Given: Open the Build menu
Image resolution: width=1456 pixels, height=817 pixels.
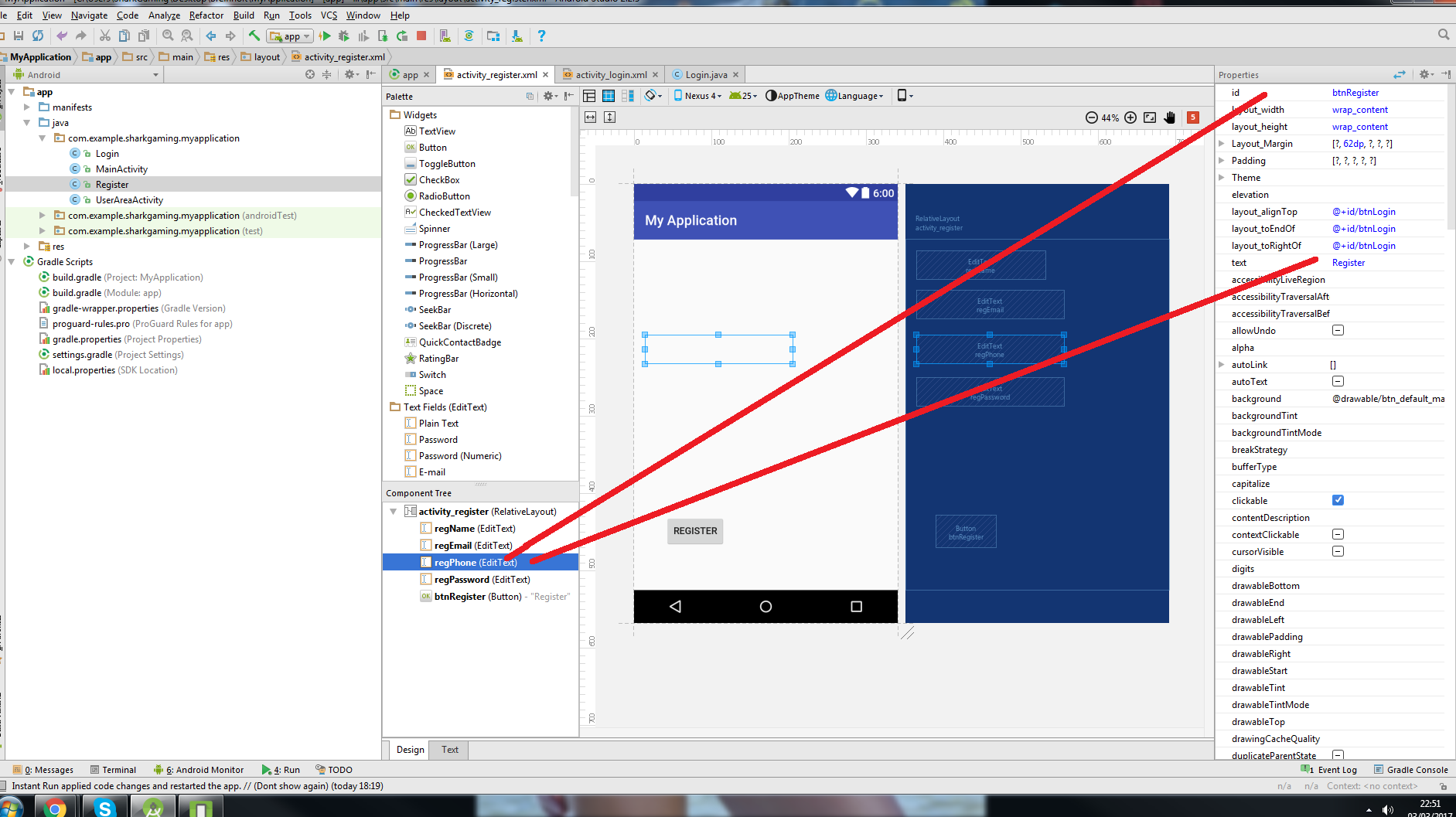Looking at the screenshot, I should [x=244, y=15].
